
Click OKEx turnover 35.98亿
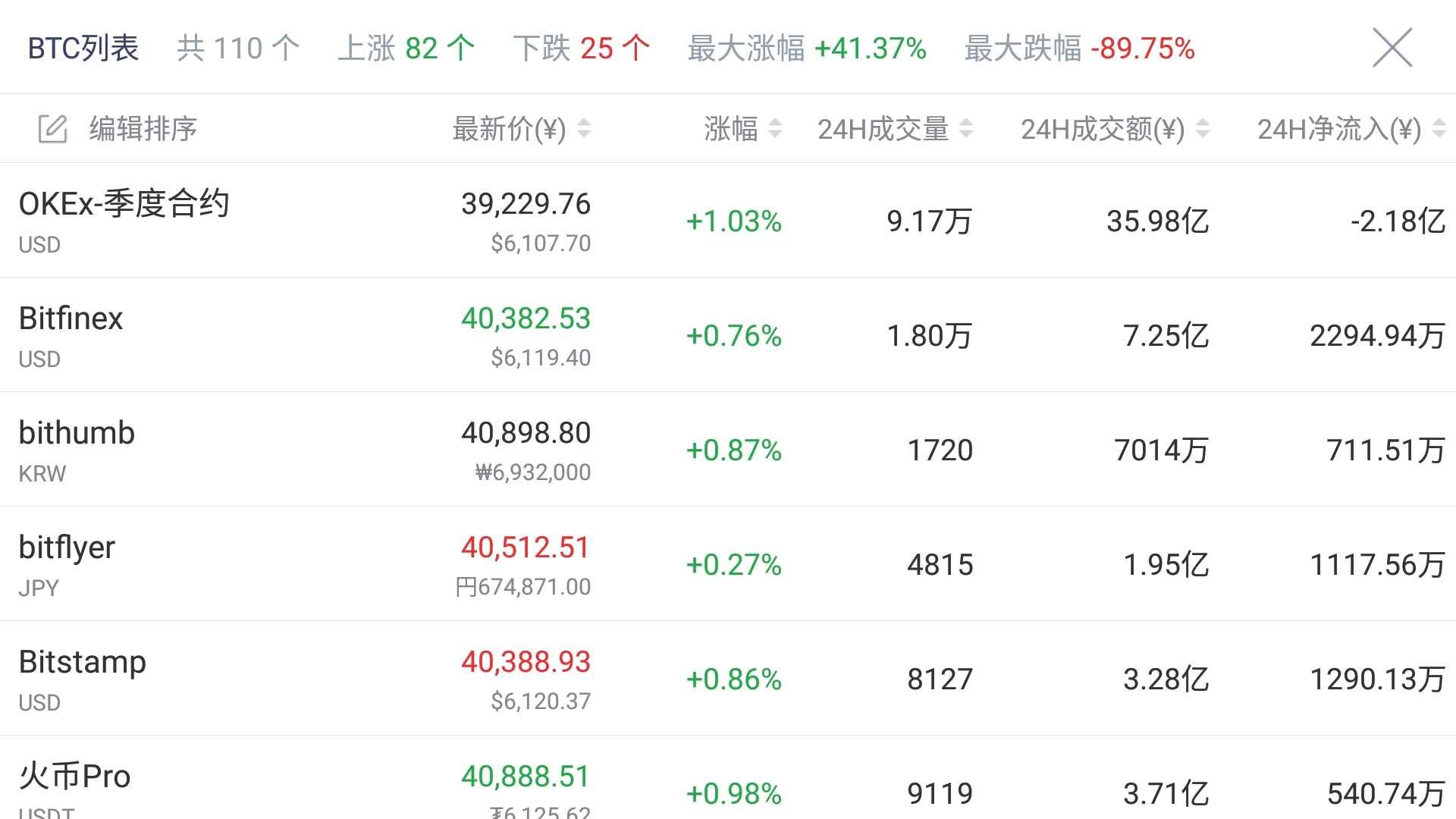[x=1158, y=221]
